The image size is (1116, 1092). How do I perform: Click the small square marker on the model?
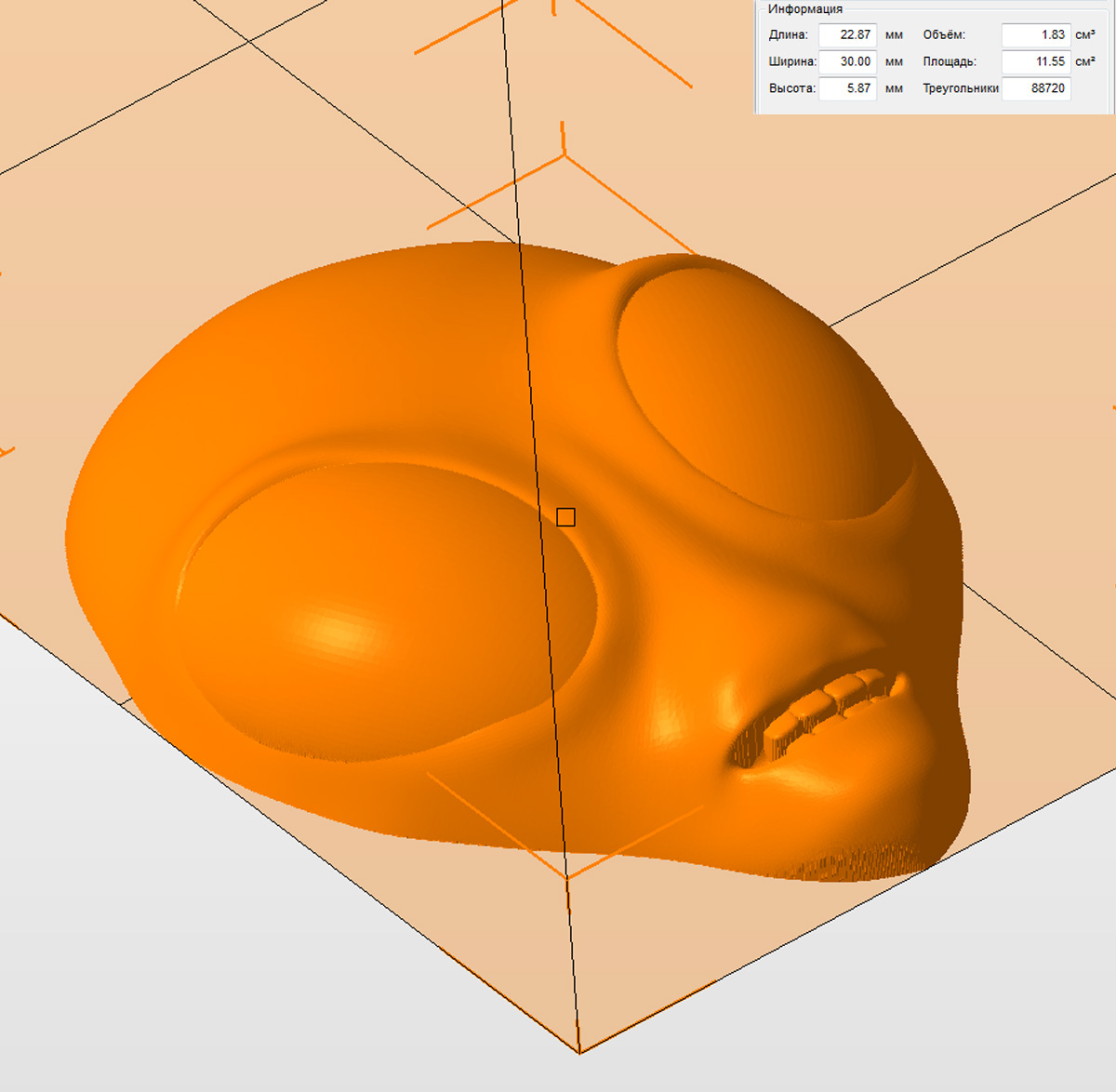click(x=565, y=517)
